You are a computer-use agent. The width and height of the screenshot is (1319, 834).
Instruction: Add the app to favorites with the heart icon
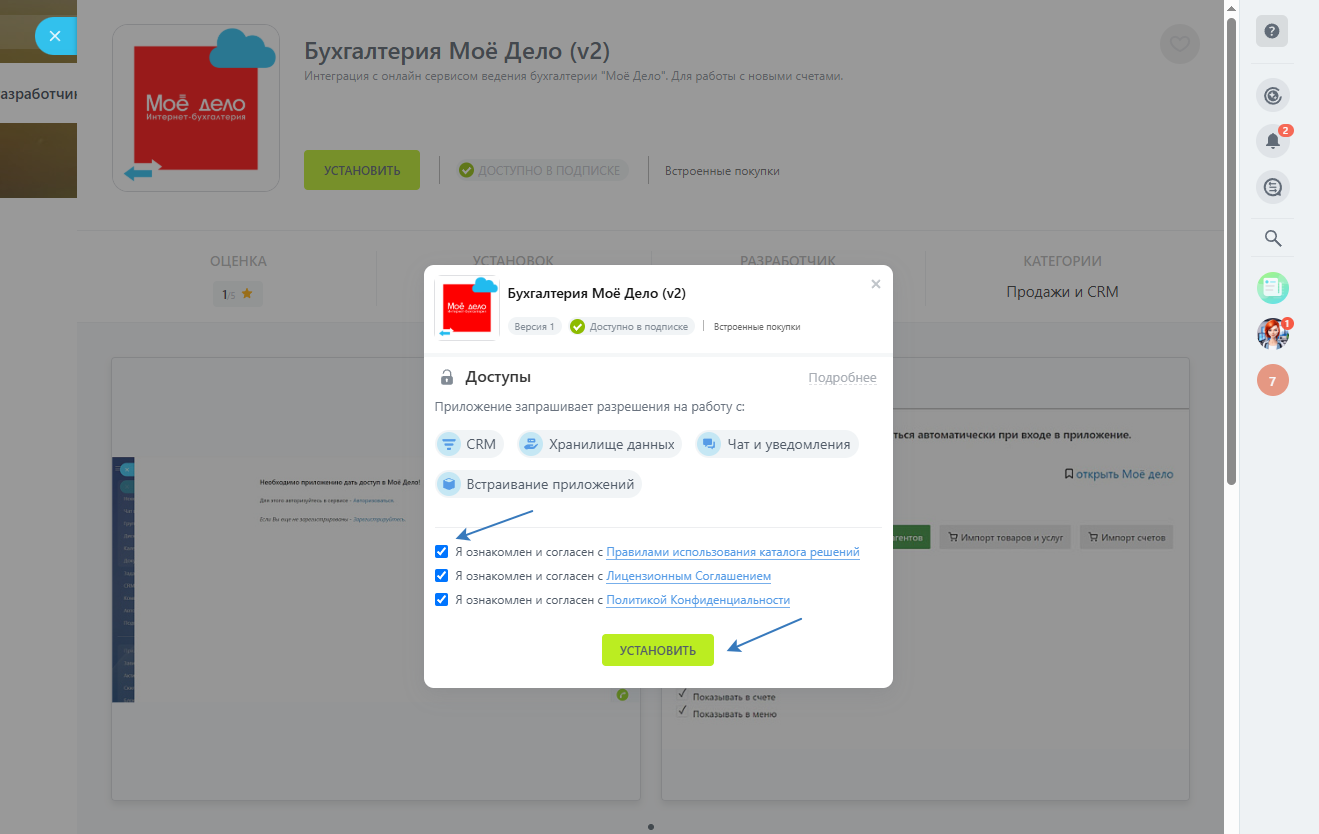point(1180,44)
